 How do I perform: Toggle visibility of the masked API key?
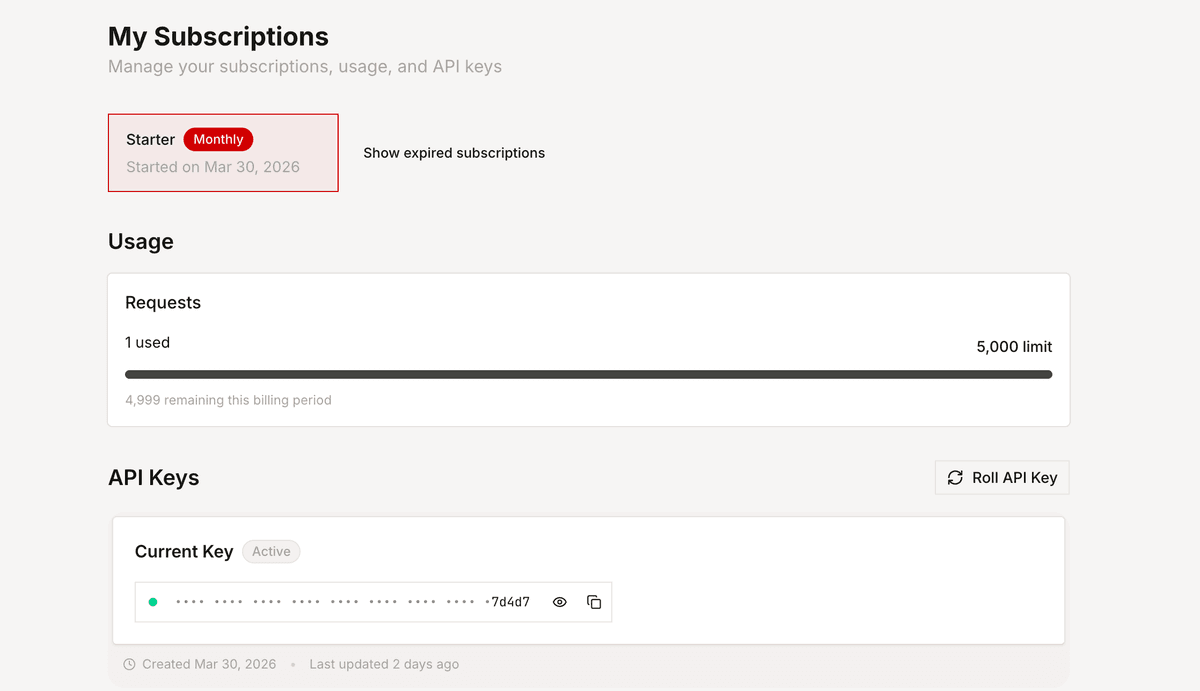(559, 601)
